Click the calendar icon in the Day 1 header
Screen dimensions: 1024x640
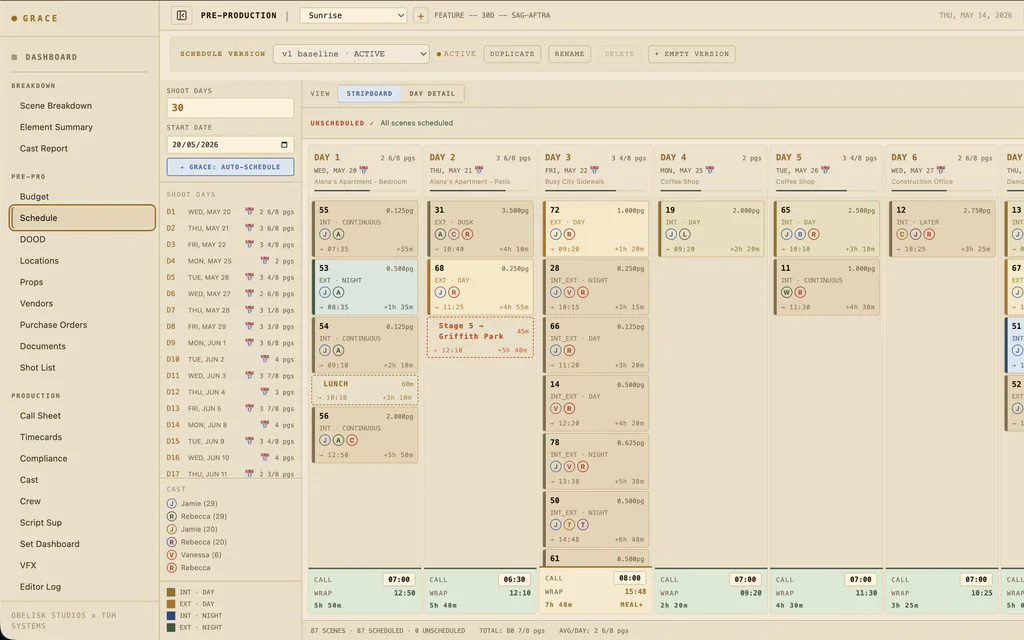click(x=364, y=170)
